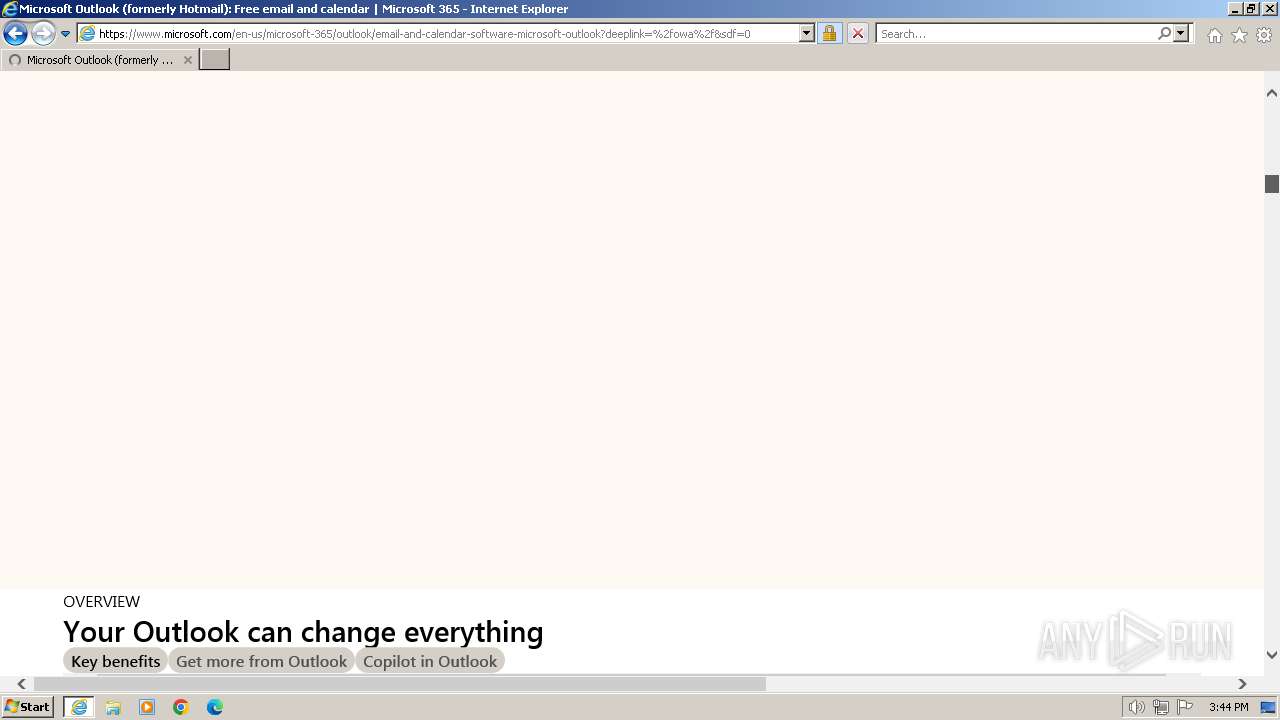Screen dimensions: 1280x720
Task: Show the clock reading 3:44 PM
Action: point(1228,707)
